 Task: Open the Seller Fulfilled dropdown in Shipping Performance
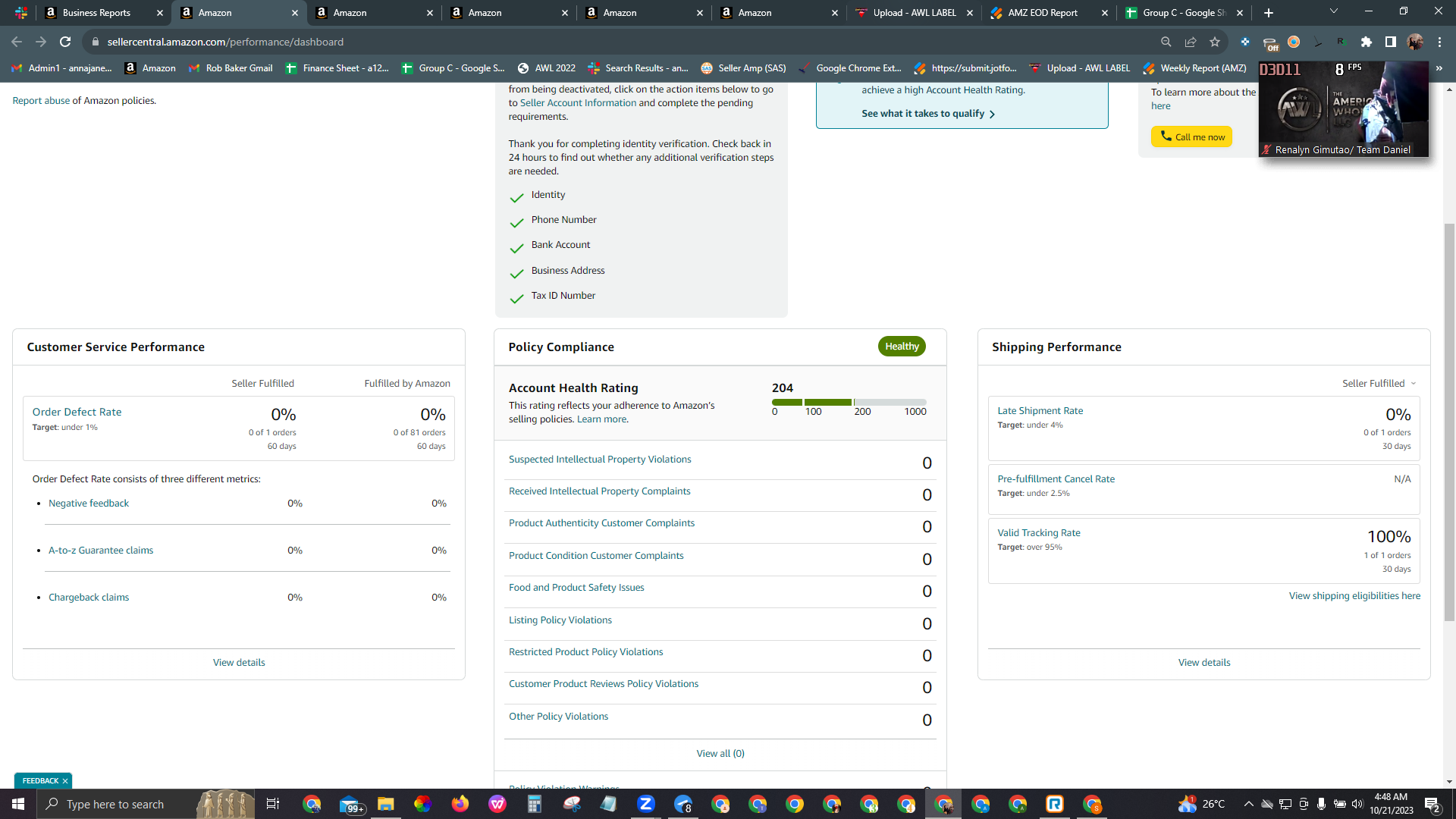pyautogui.click(x=1379, y=384)
